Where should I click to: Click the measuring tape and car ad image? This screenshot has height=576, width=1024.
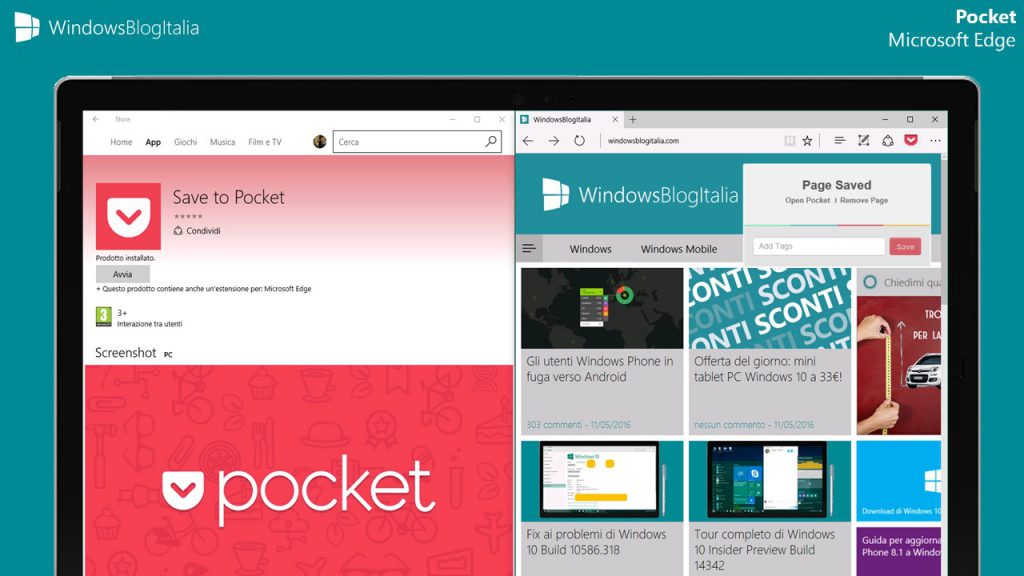click(x=899, y=366)
